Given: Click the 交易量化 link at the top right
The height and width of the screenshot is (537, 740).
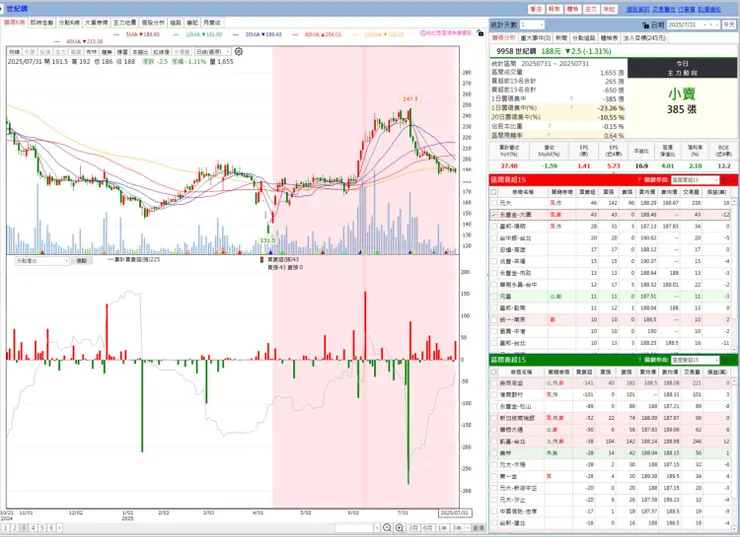Looking at the screenshot, I should click(x=664, y=9).
